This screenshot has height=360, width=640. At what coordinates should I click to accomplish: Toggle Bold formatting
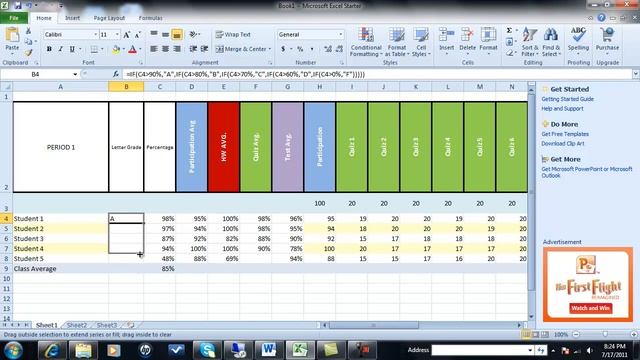coord(49,49)
